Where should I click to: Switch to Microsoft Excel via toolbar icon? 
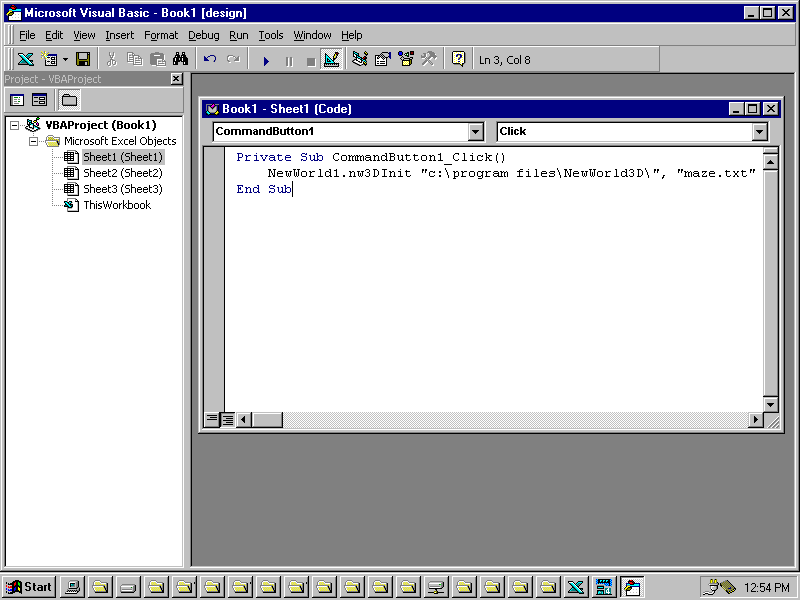(x=26, y=60)
